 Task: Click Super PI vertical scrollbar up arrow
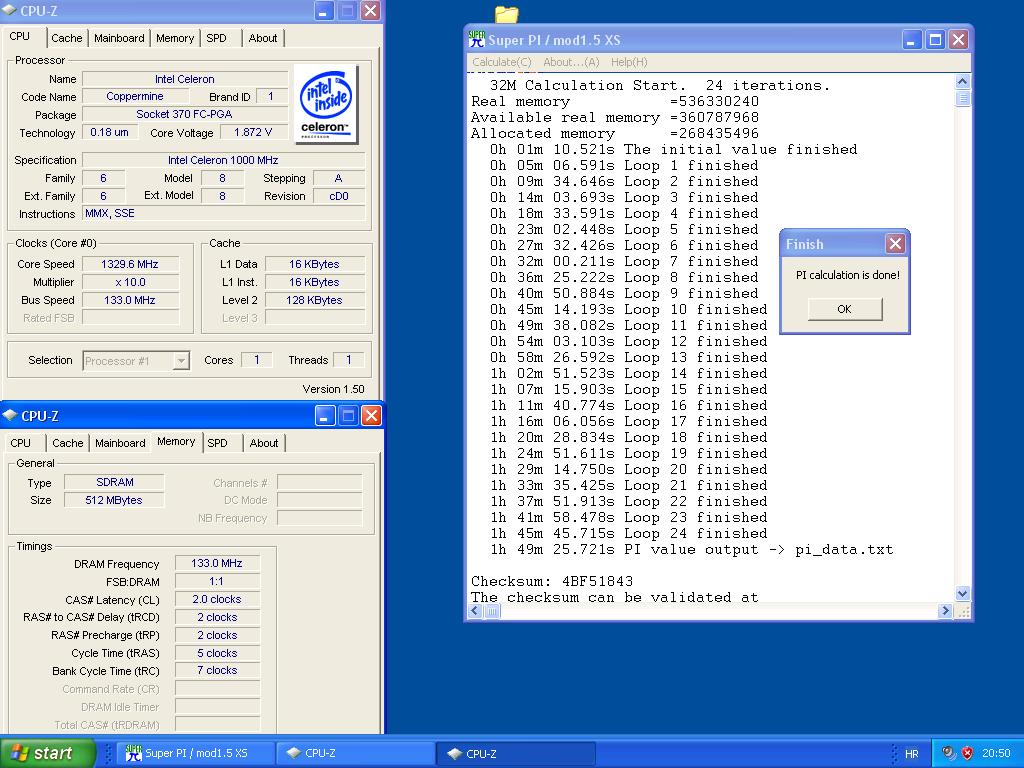[963, 82]
